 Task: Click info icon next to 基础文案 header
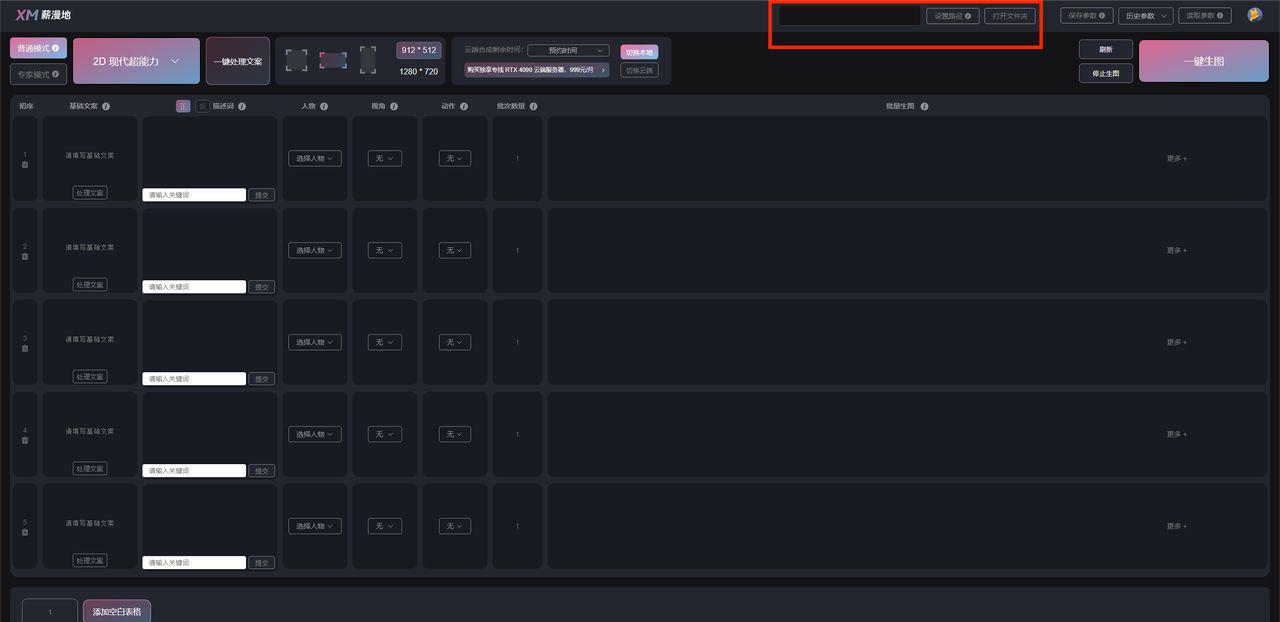coord(106,106)
